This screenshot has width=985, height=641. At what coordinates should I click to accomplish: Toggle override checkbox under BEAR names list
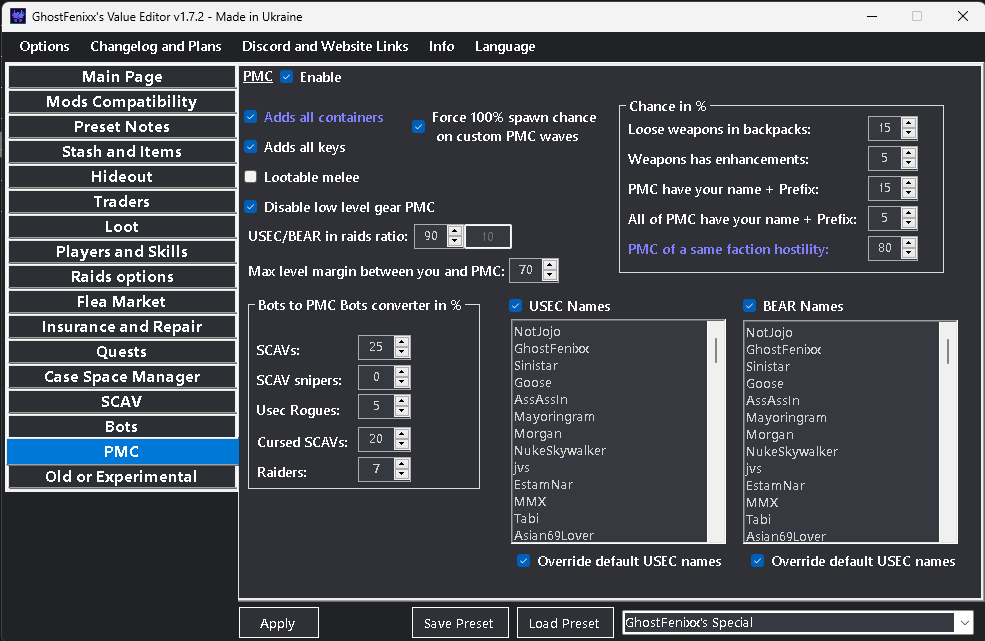tap(758, 561)
